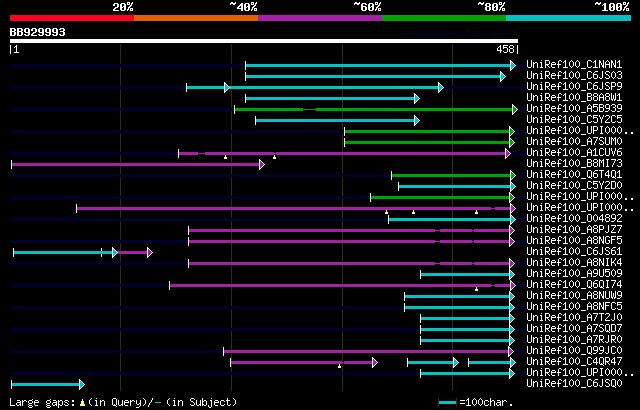This screenshot has width=640, height=410.
Task: Click the purple segment of the C6JS61 alignment
Action: coord(133,253)
